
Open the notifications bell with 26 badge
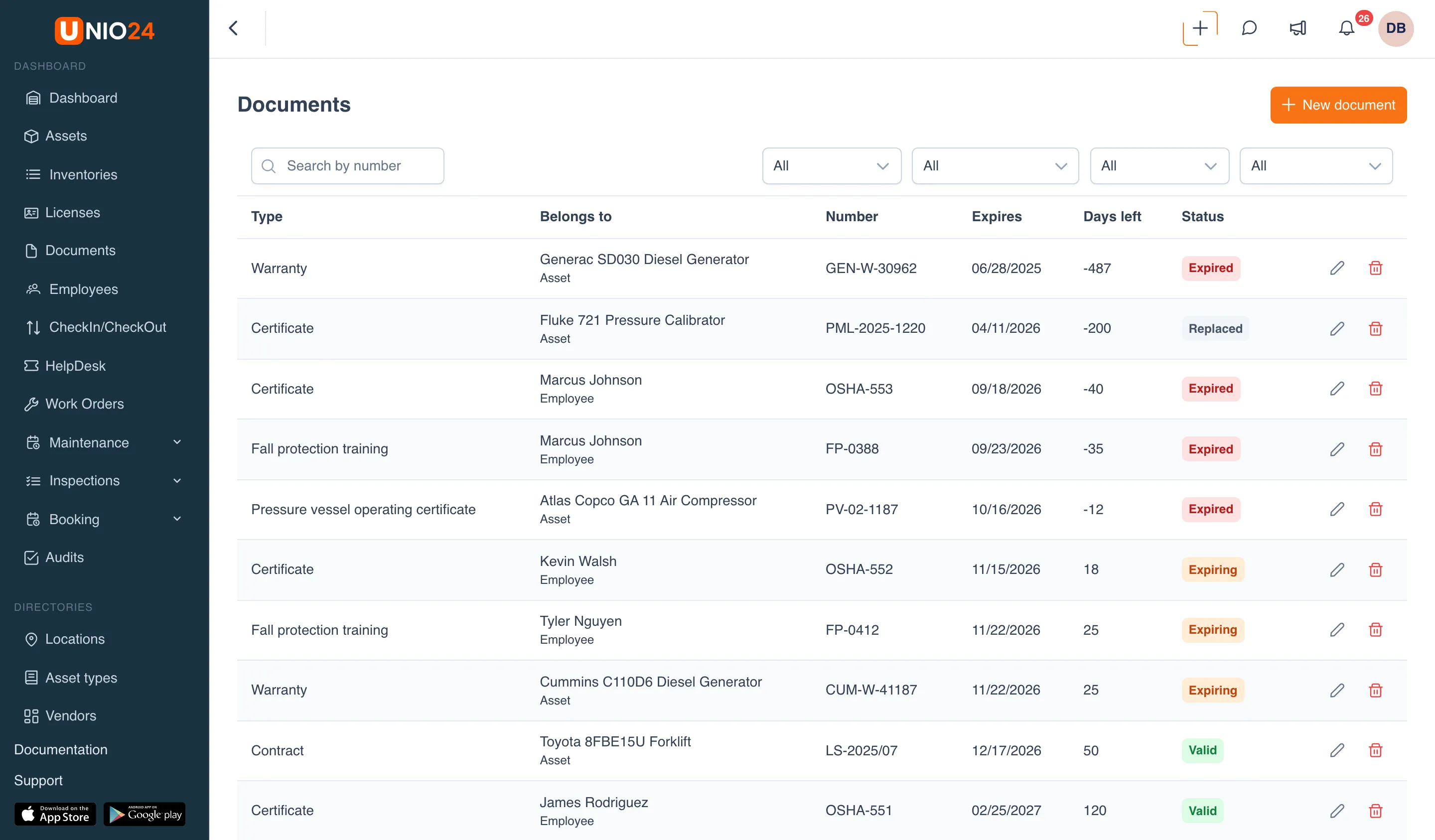1347,28
